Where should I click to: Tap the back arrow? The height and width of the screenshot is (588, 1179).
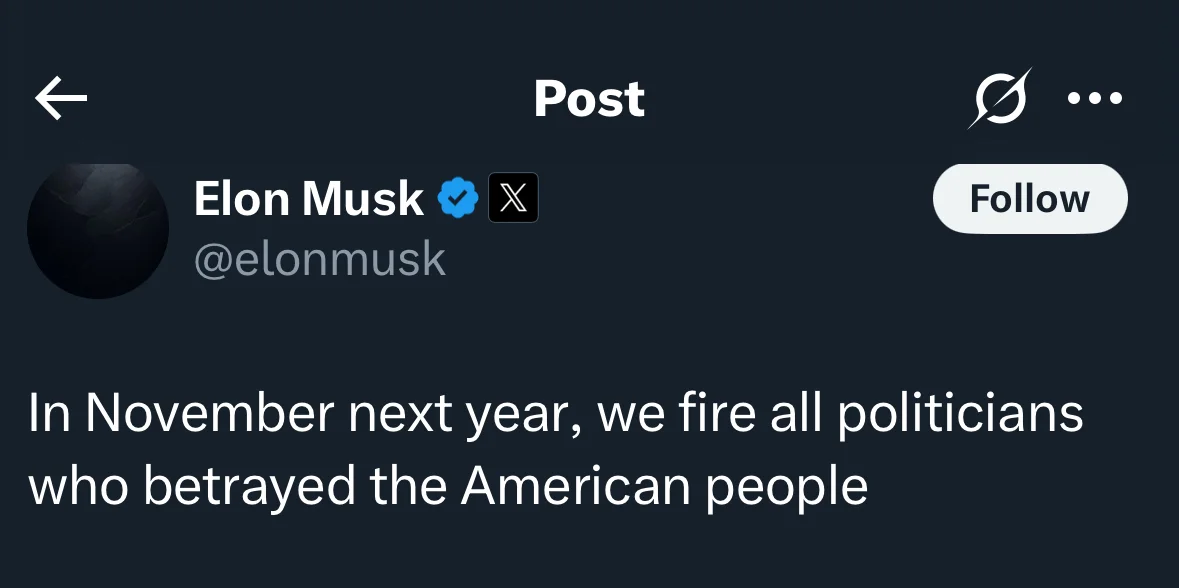coord(61,98)
